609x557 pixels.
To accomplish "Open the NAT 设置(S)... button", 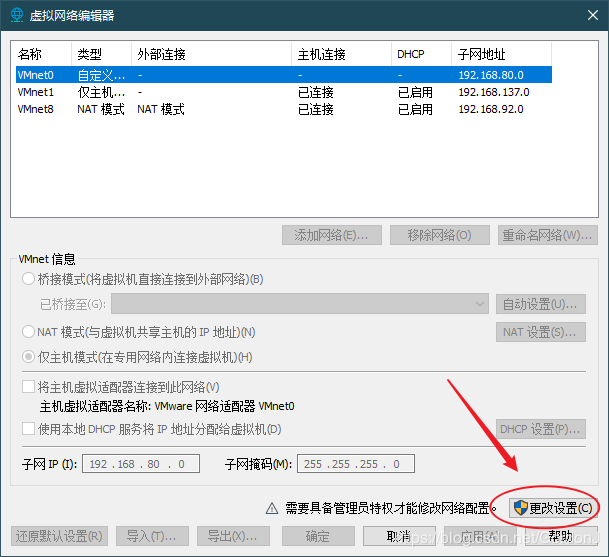I will [541, 332].
